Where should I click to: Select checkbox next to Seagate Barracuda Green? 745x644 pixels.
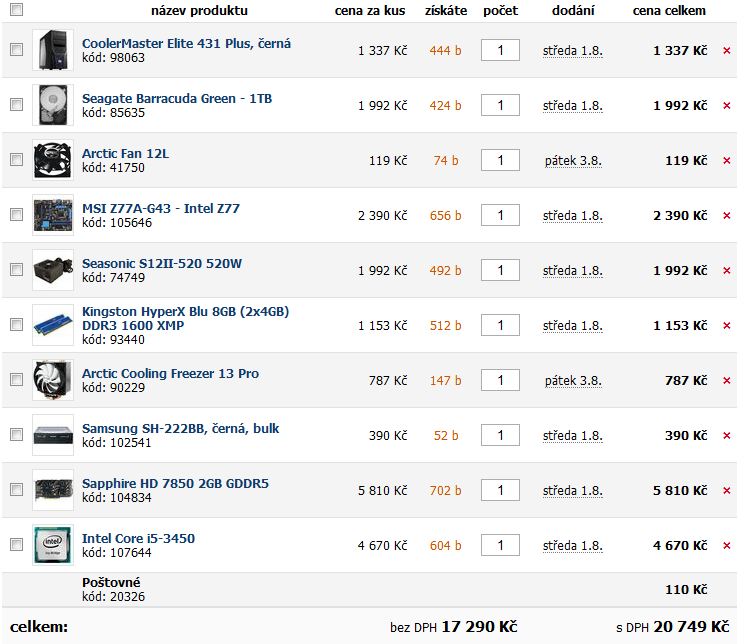coord(16,105)
